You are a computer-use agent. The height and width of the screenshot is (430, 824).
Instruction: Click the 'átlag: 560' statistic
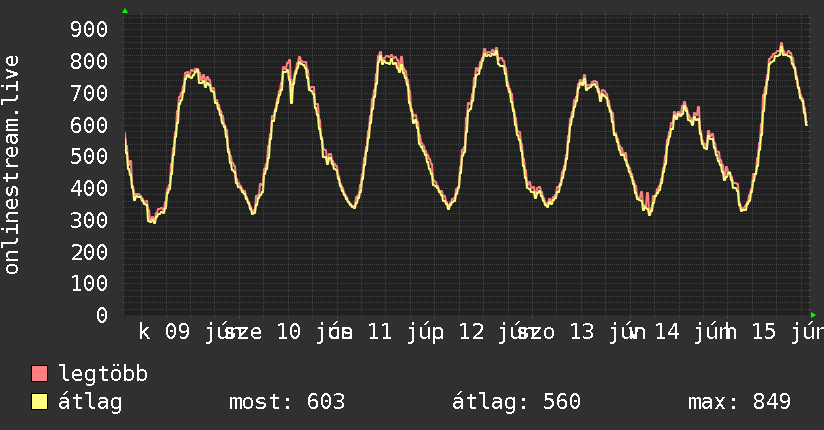(x=516, y=402)
